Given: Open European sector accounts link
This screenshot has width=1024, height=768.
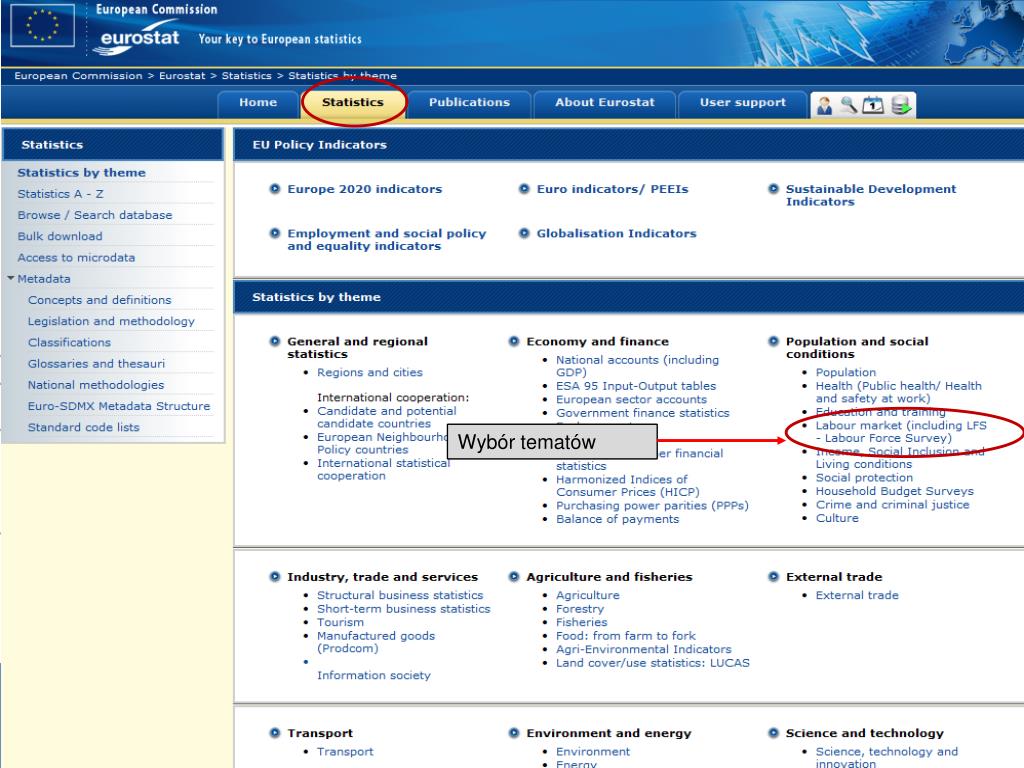Looking at the screenshot, I should (632, 399).
